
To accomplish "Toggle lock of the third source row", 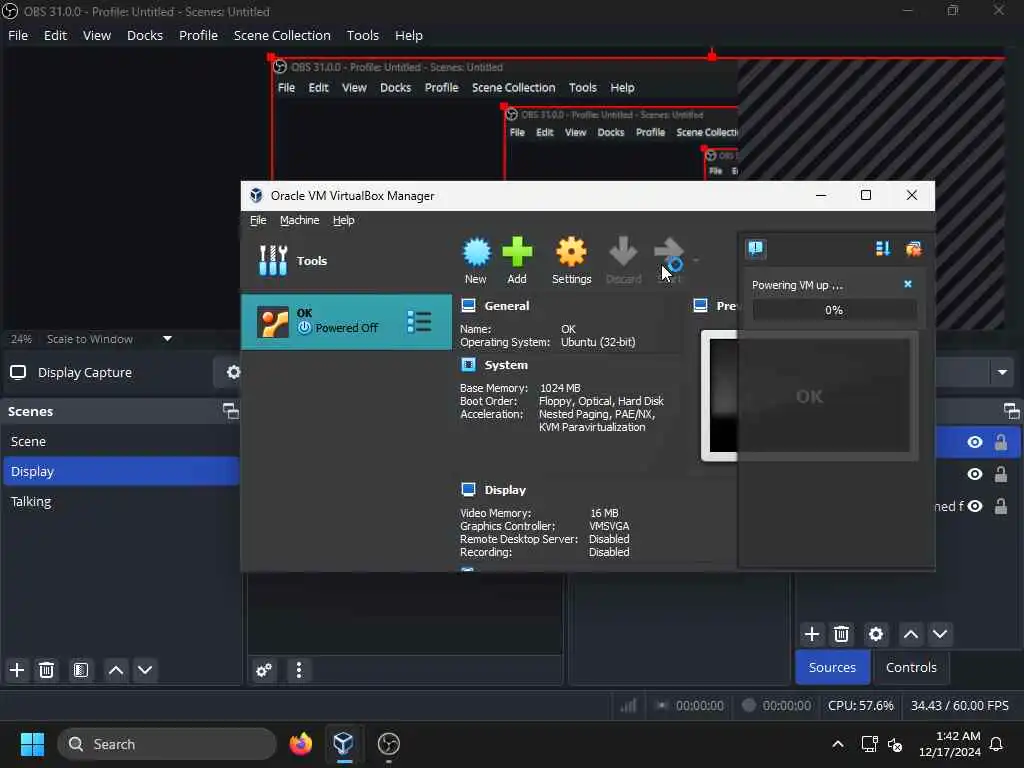I will coord(1000,506).
